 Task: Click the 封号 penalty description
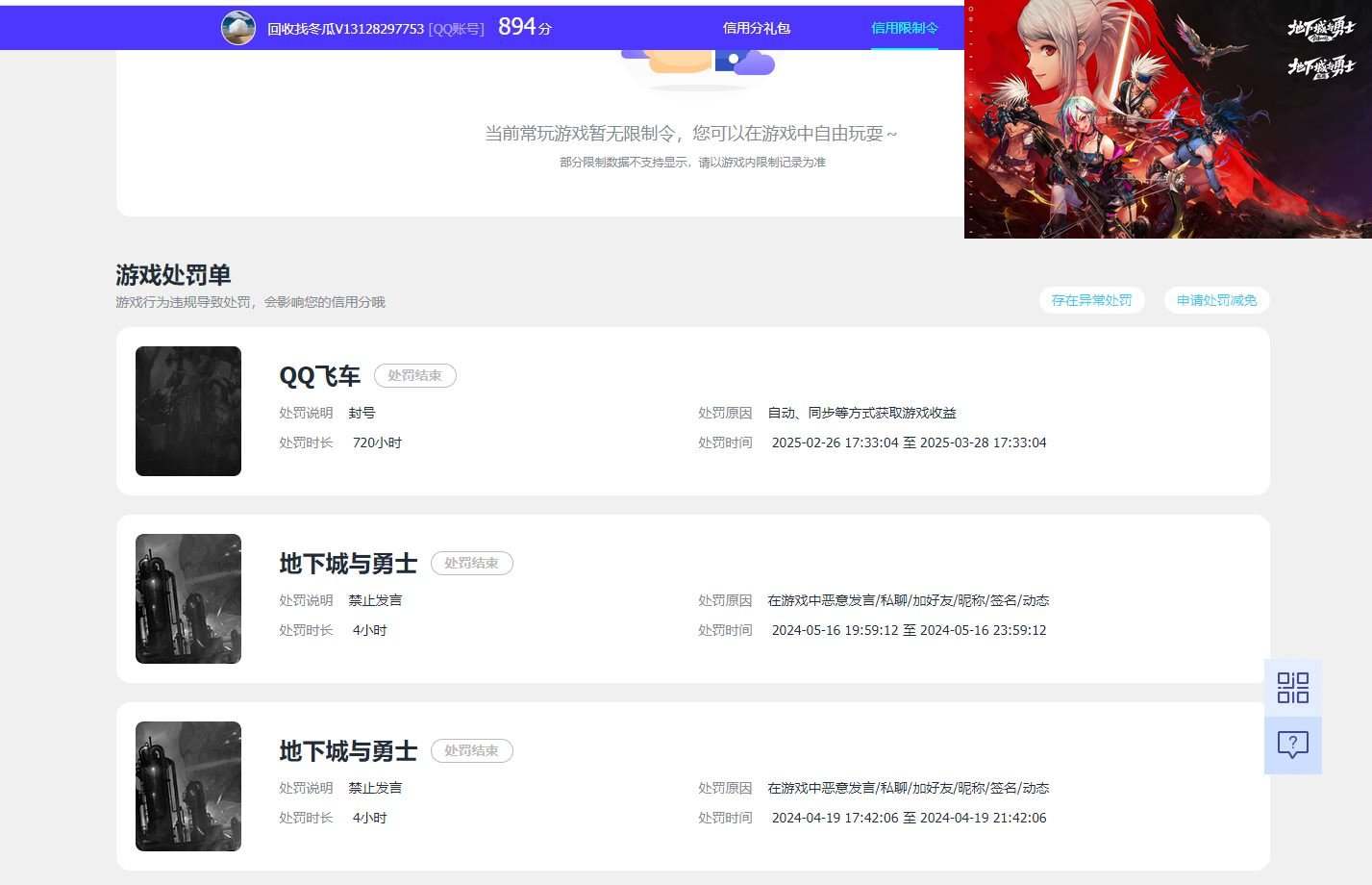point(362,413)
